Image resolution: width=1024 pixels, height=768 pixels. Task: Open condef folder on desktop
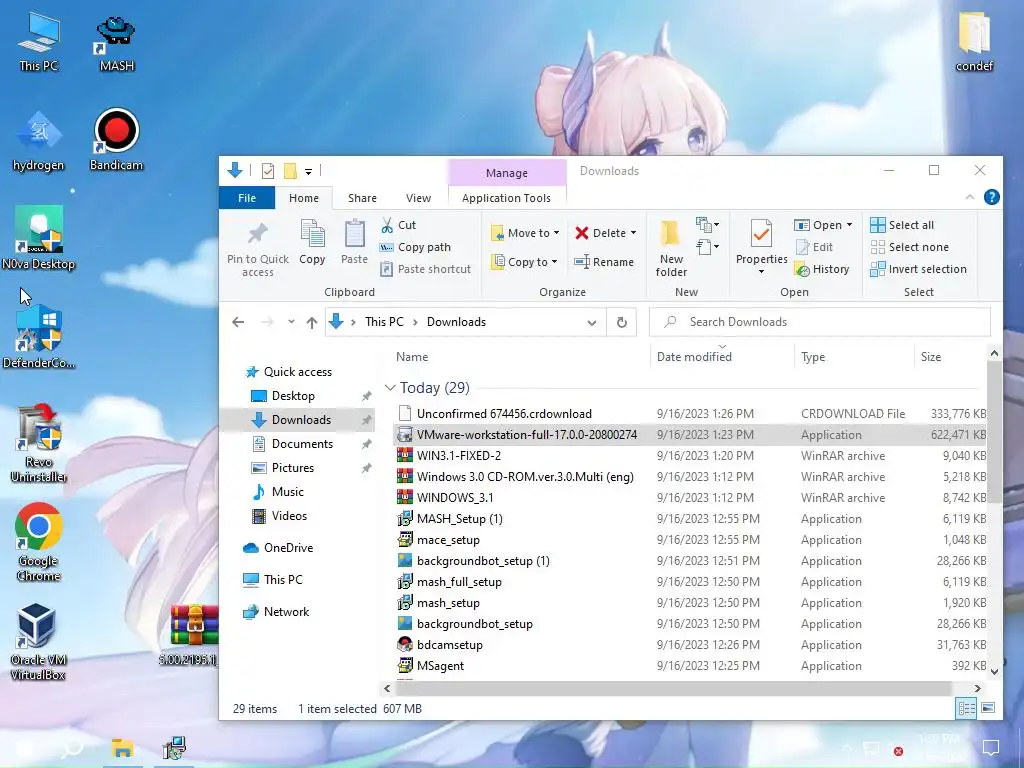tap(974, 42)
